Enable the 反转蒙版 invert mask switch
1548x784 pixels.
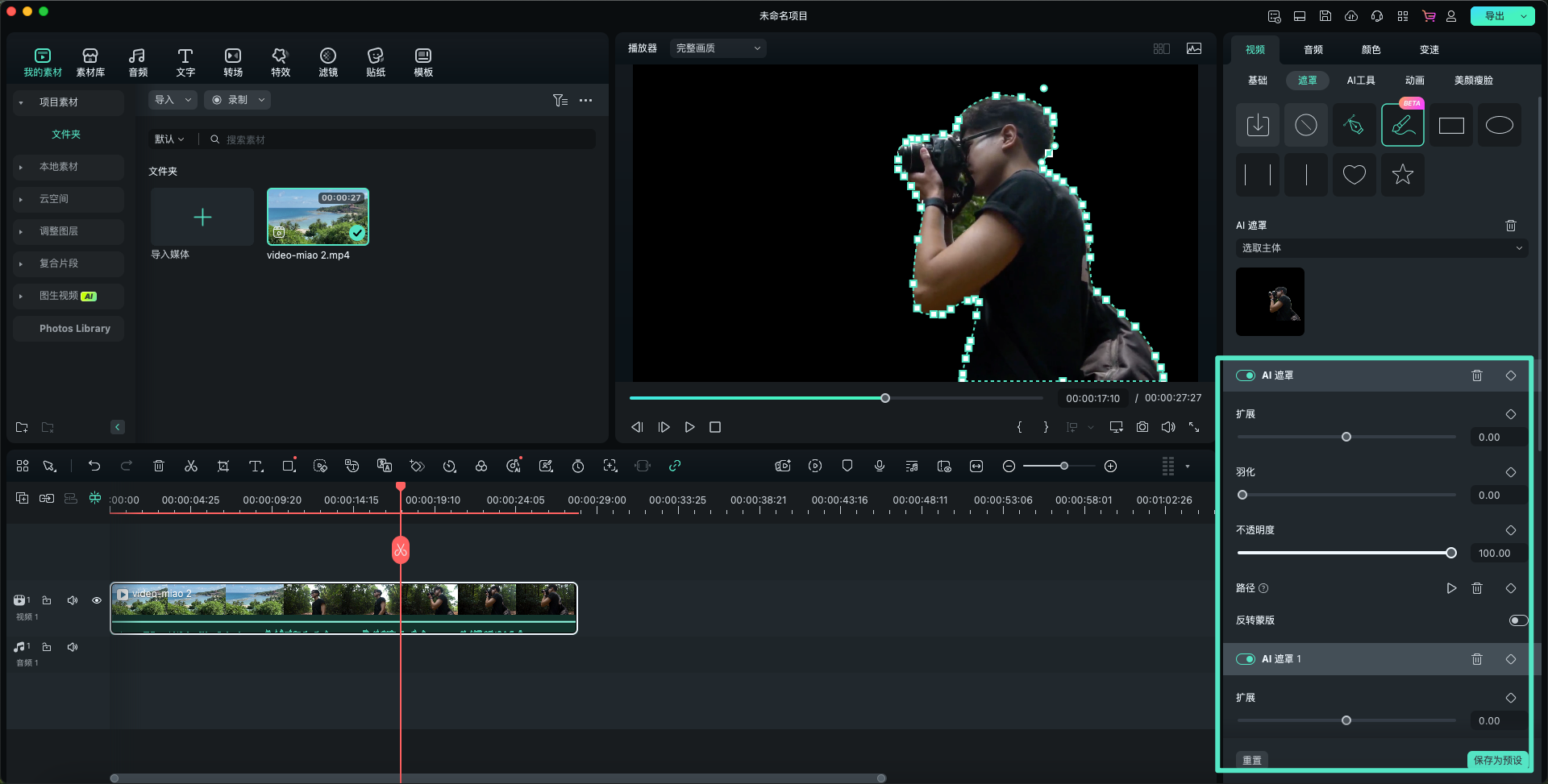point(1517,620)
